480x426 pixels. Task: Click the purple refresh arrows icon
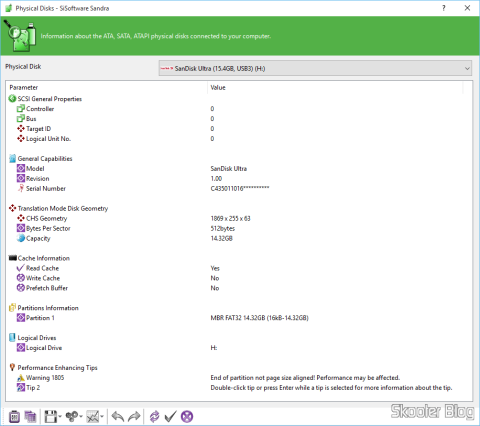point(154,416)
